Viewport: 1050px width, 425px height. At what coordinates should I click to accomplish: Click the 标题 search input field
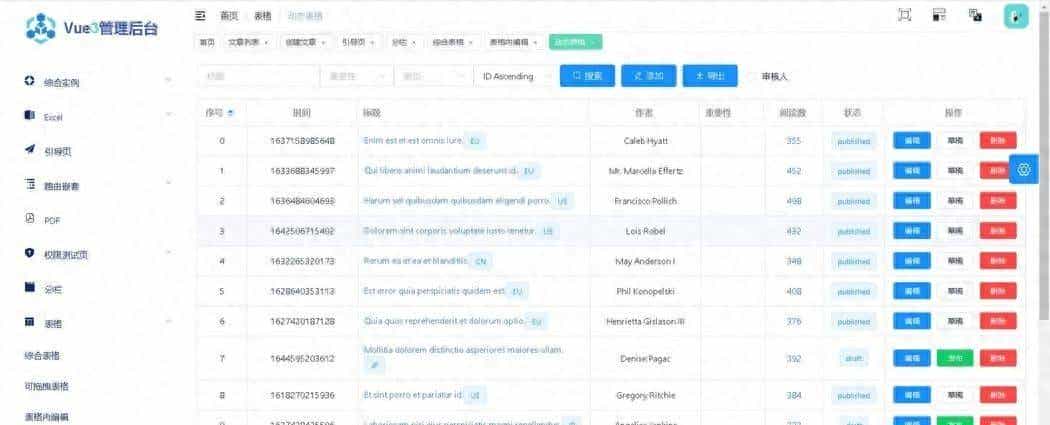(x=258, y=76)
